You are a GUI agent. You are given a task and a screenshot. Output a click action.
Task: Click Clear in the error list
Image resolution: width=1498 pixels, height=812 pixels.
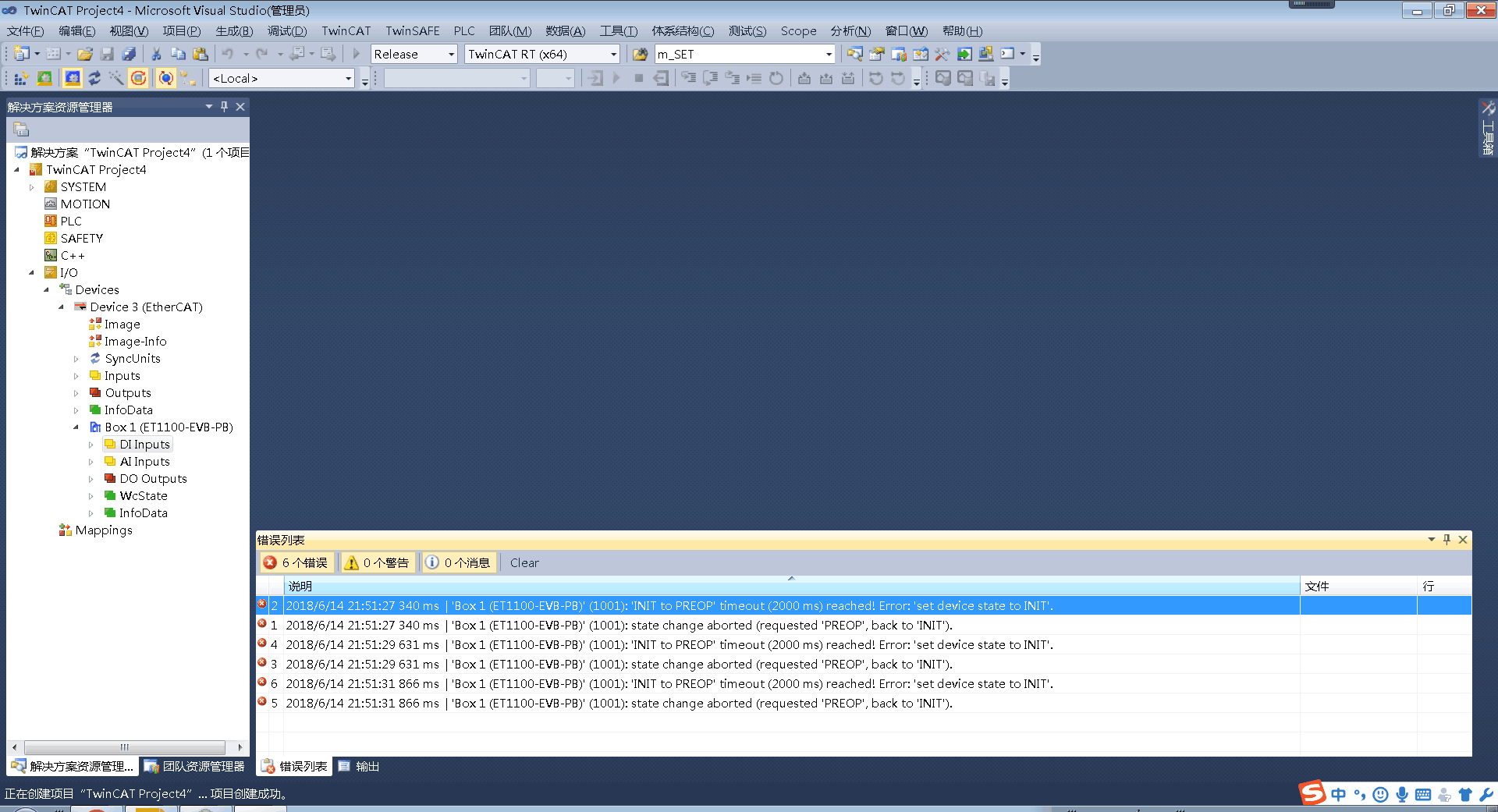pos(524,562)
